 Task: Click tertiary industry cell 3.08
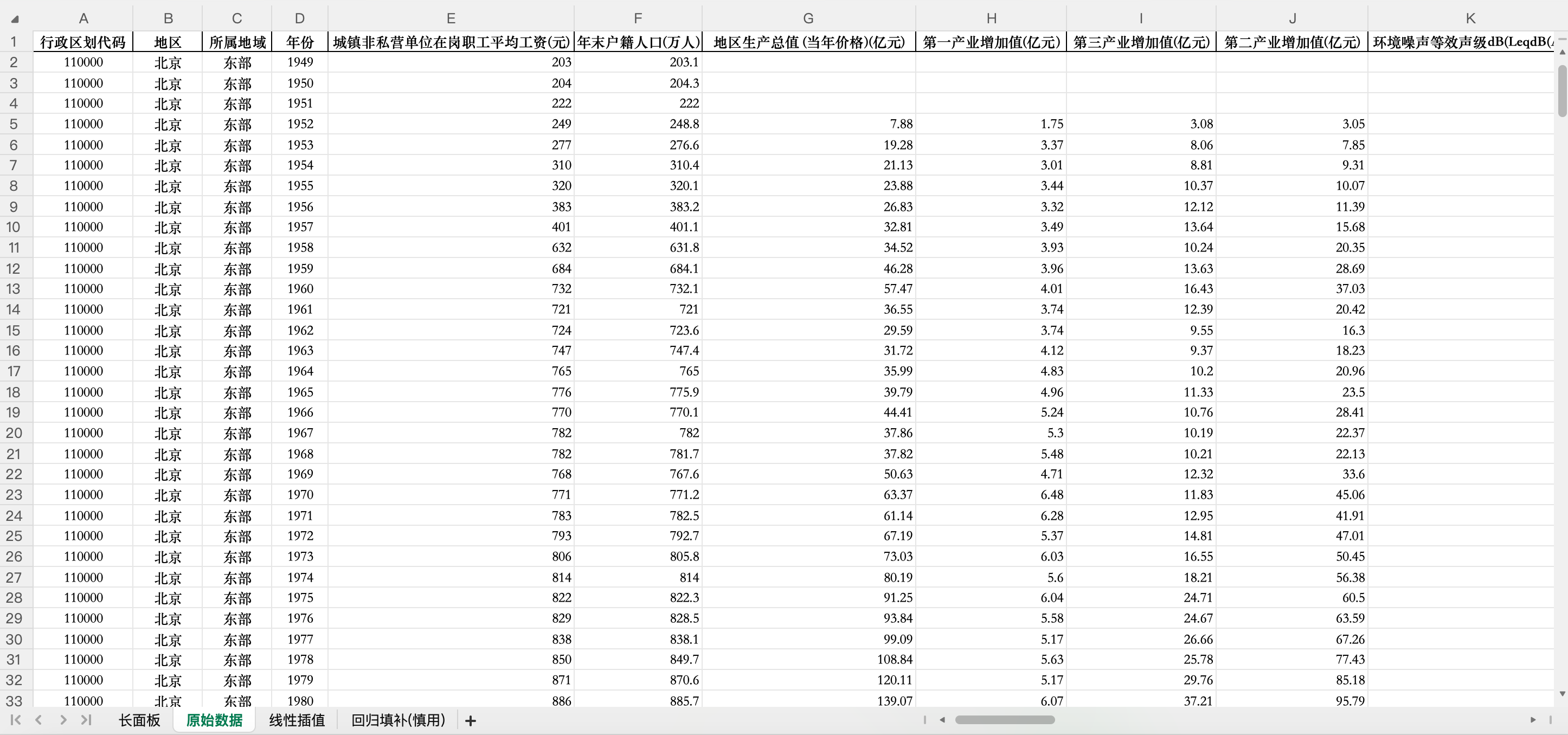[1141, 124]
